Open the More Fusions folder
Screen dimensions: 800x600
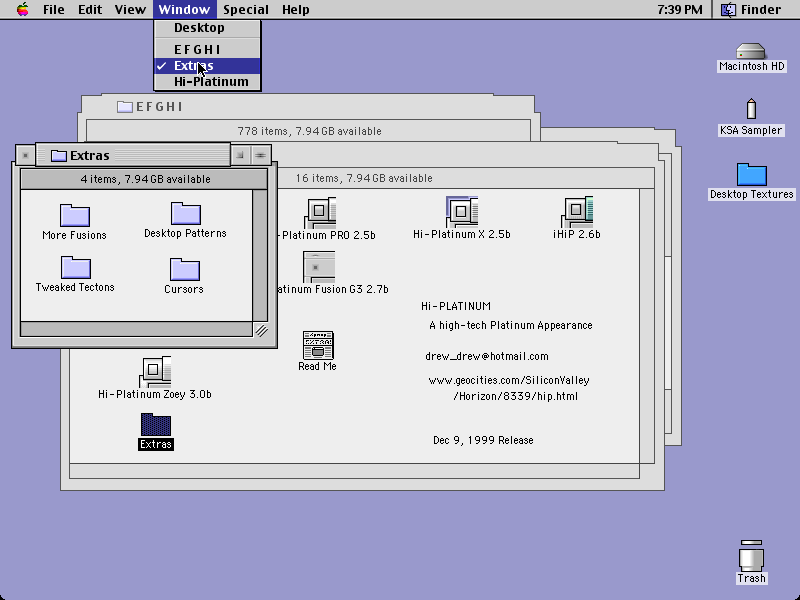click(74, 215)
